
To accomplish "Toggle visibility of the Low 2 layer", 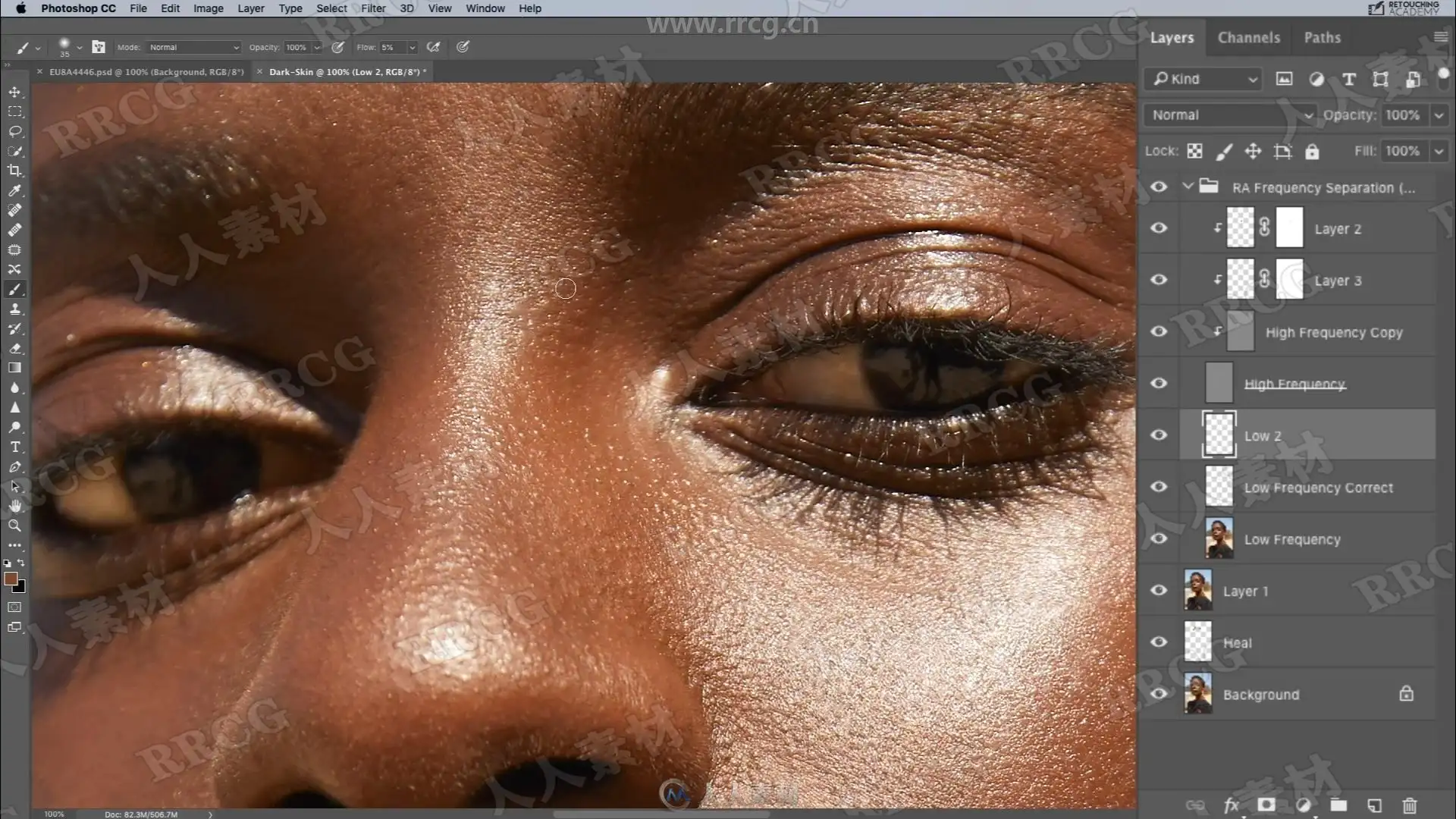I will 1159,435.
